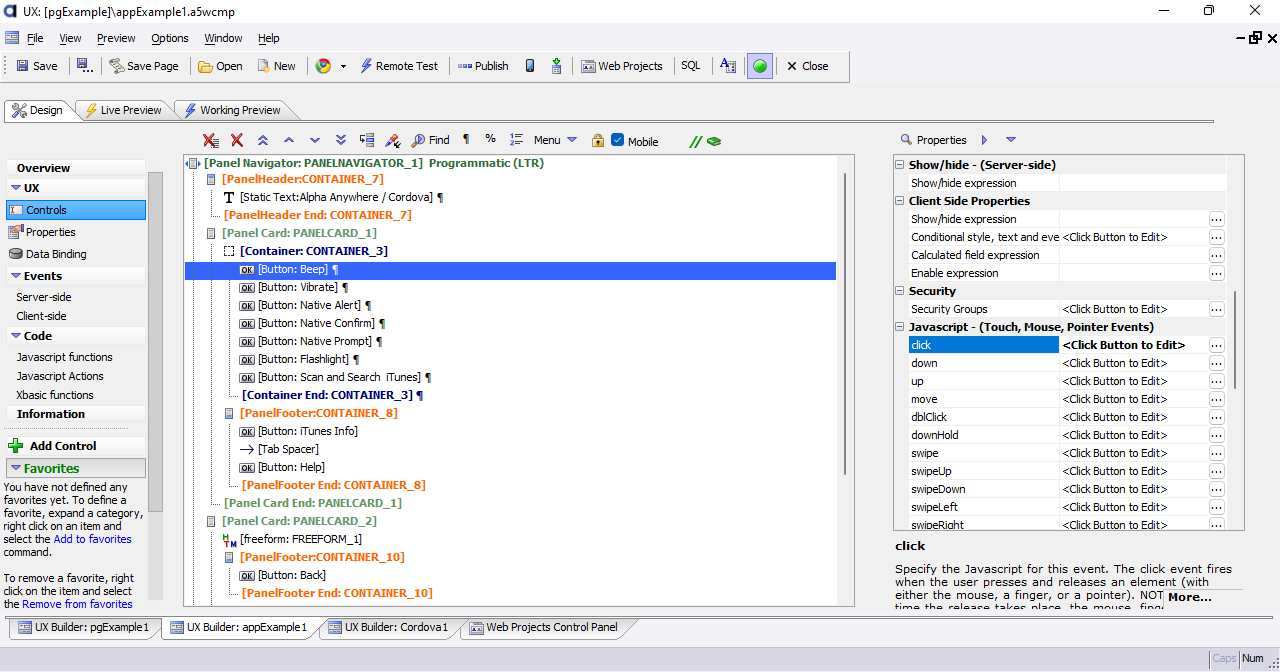1280x672 pixels.
Task: Click the green double-slash comment icon
Action: pyautogui.click(x=696, y=141)
